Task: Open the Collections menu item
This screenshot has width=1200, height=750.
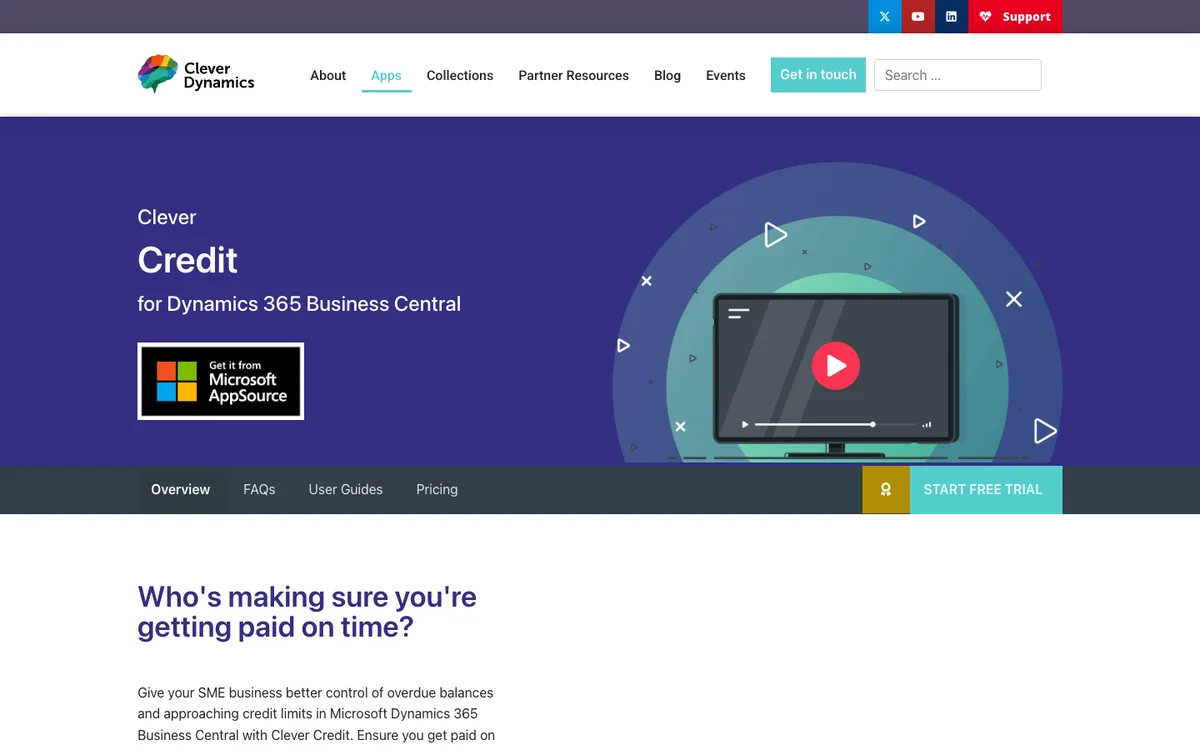Action: pos(460,75)
